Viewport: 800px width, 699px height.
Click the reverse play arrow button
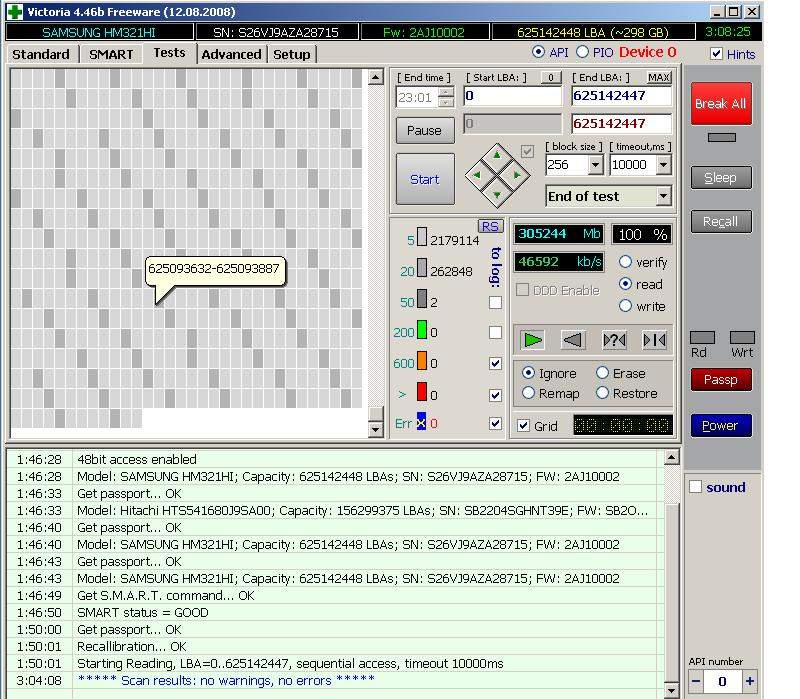click(573, 340)
